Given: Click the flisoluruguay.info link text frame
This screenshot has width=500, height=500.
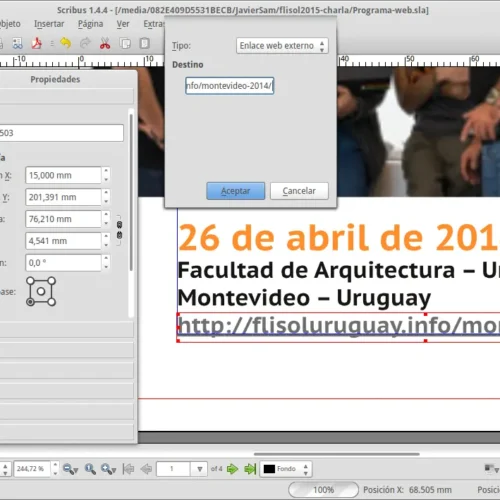Looking at the screenshot, I should click(338, 327).
